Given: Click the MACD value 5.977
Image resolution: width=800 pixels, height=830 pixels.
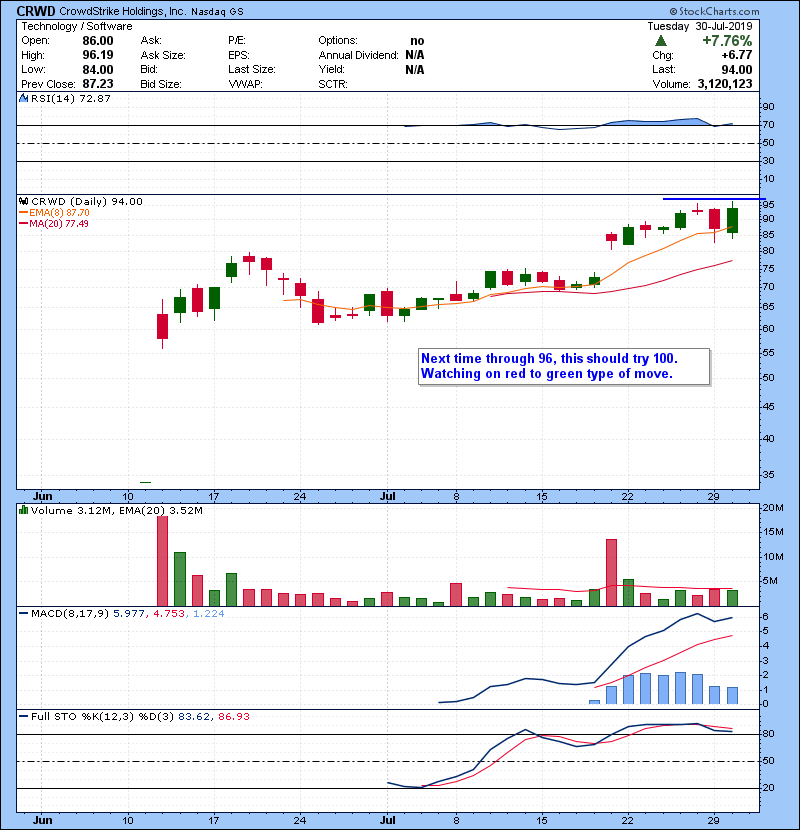Looking at the screenshot, I should tap(129, 613).
